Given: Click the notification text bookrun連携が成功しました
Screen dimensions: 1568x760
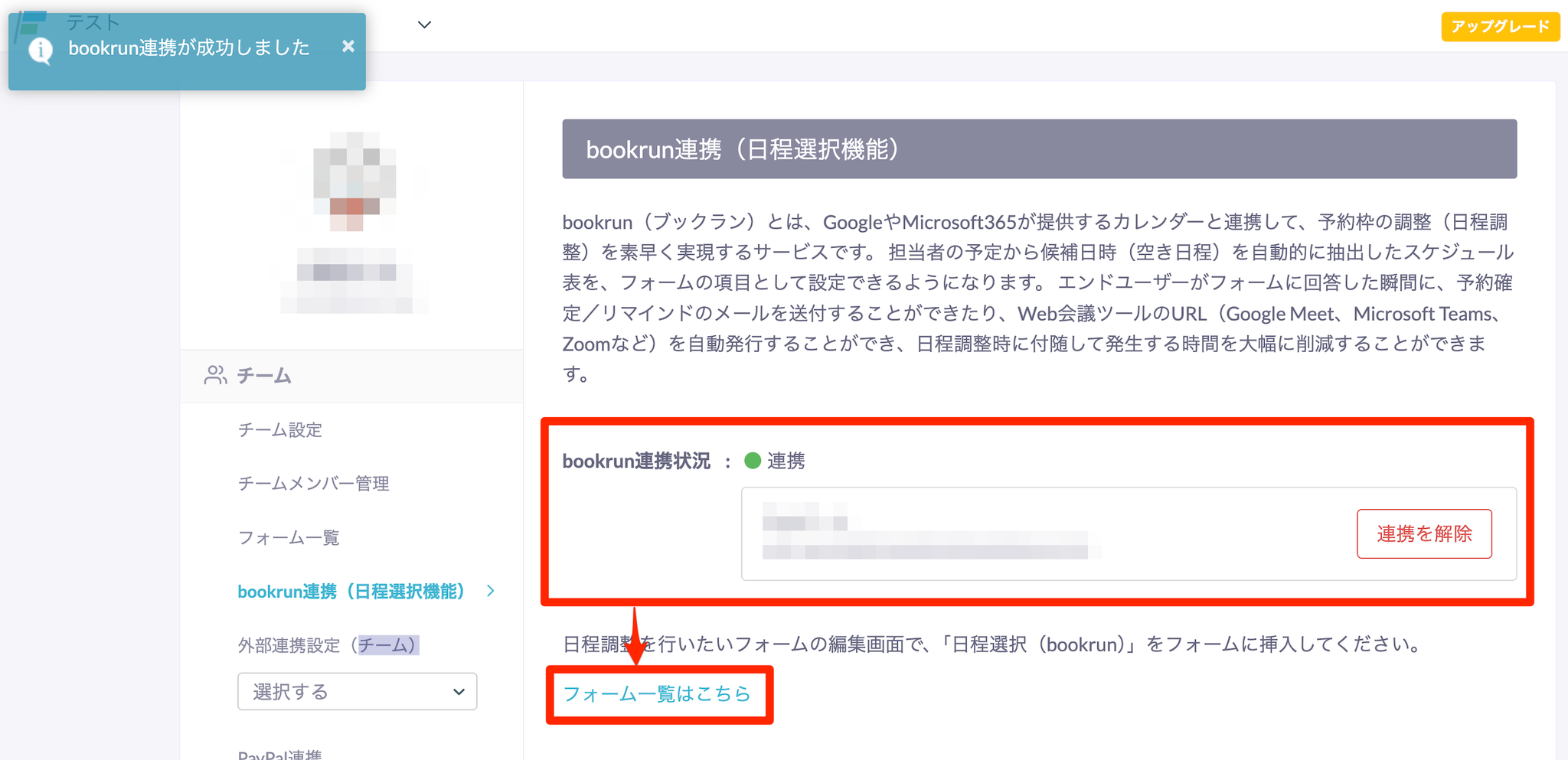Looking at the screenshot, I should [x=189, y=48].
